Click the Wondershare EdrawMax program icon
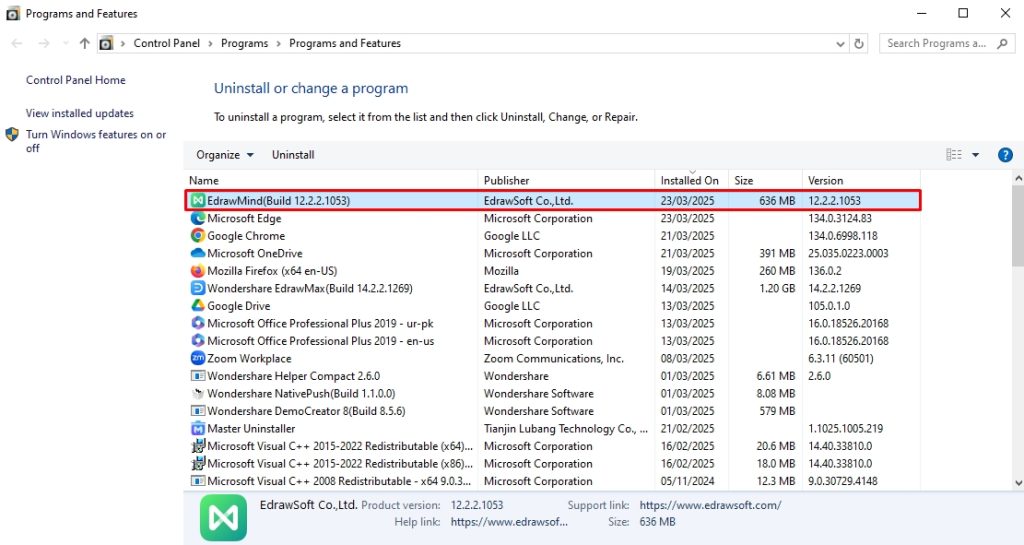The height and width of the screenshot is (545, 1024). [197, 288]
